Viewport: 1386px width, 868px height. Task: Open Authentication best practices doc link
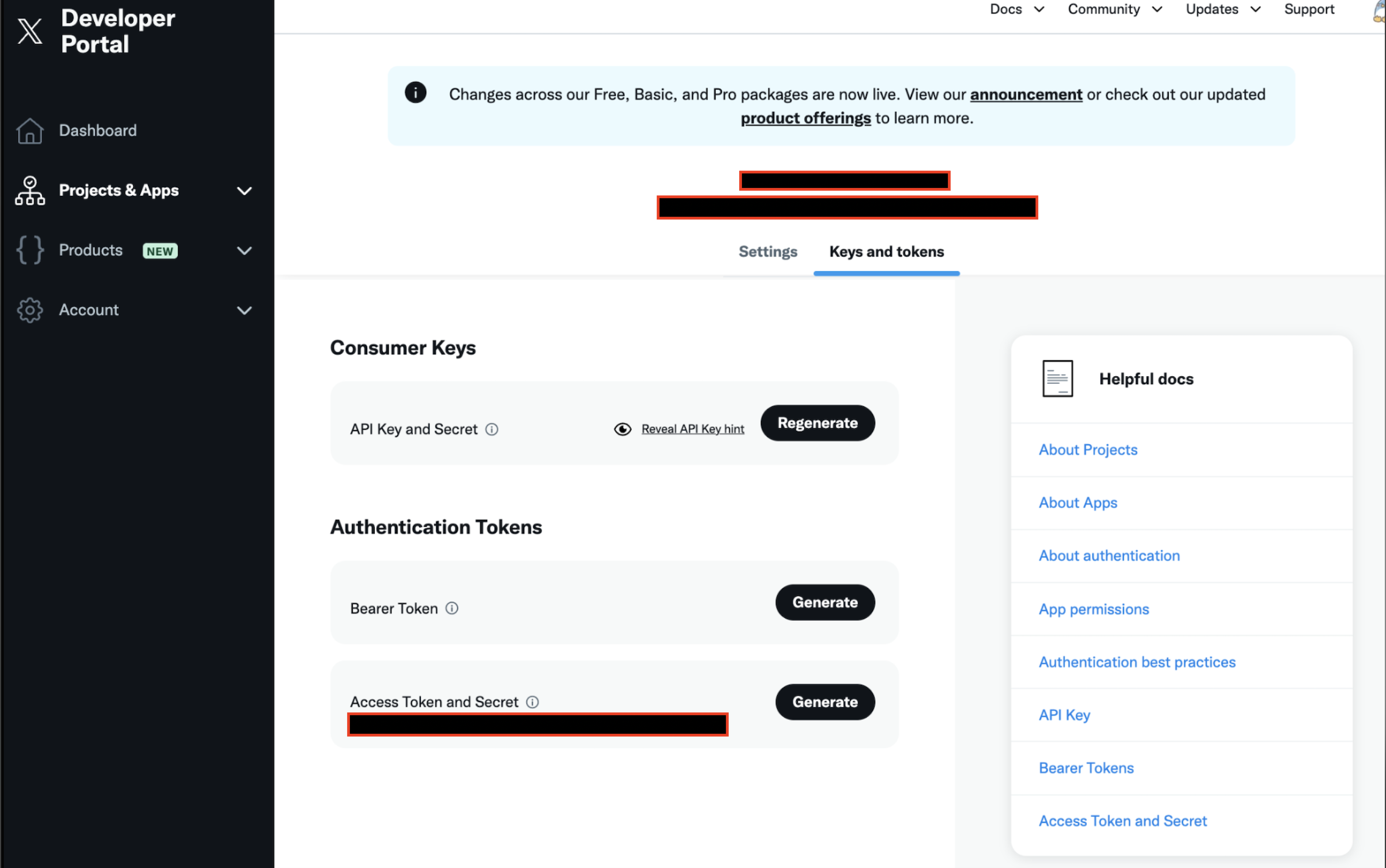1137,662
